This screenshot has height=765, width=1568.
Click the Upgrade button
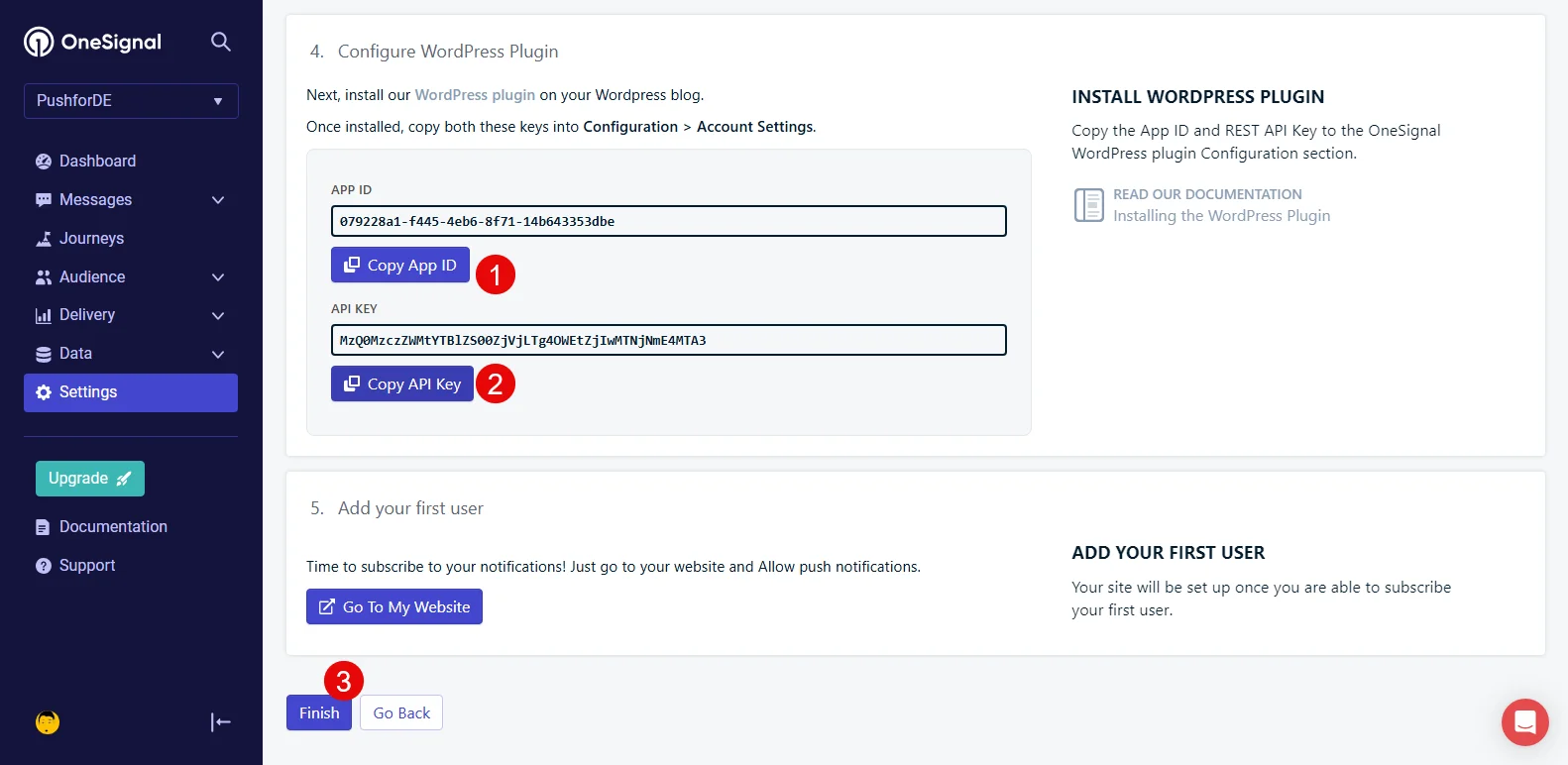[90, 479]
